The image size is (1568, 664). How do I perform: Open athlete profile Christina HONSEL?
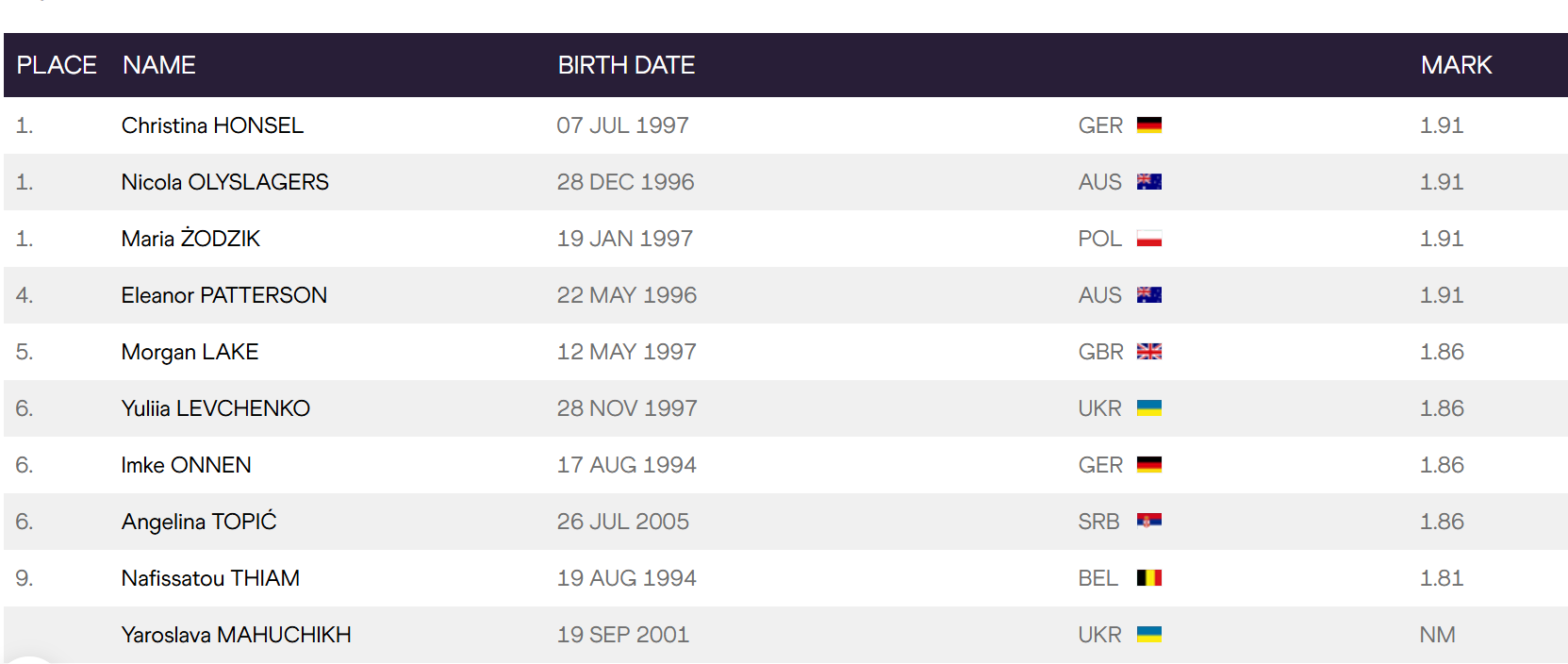(x=212, y=125)
